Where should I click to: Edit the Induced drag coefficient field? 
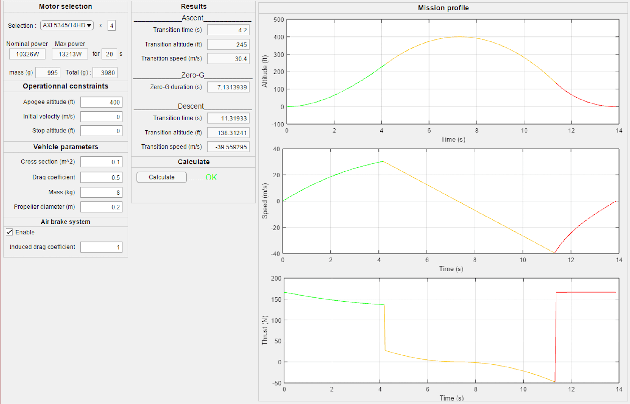(x=101, y=247)
